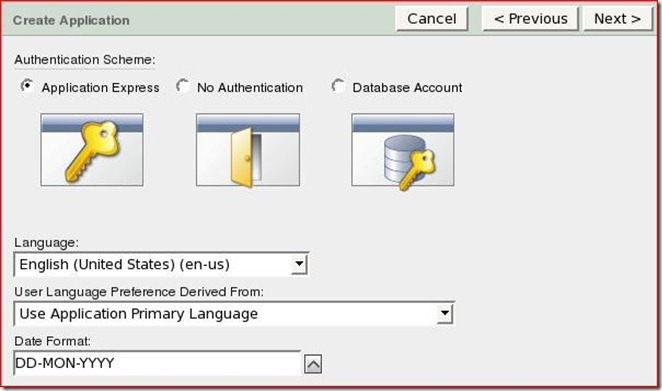Image resolution: width=662 pixels, height=391 pixels.
Task: Open the Language dropdown
Action: [x=161, y=264]
